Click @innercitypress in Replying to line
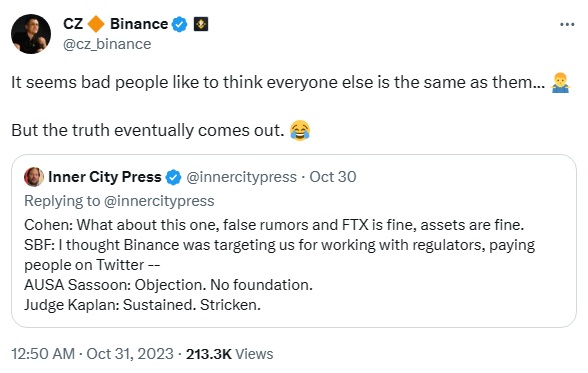This screenshot has width=588, height=373. [159, 201]
